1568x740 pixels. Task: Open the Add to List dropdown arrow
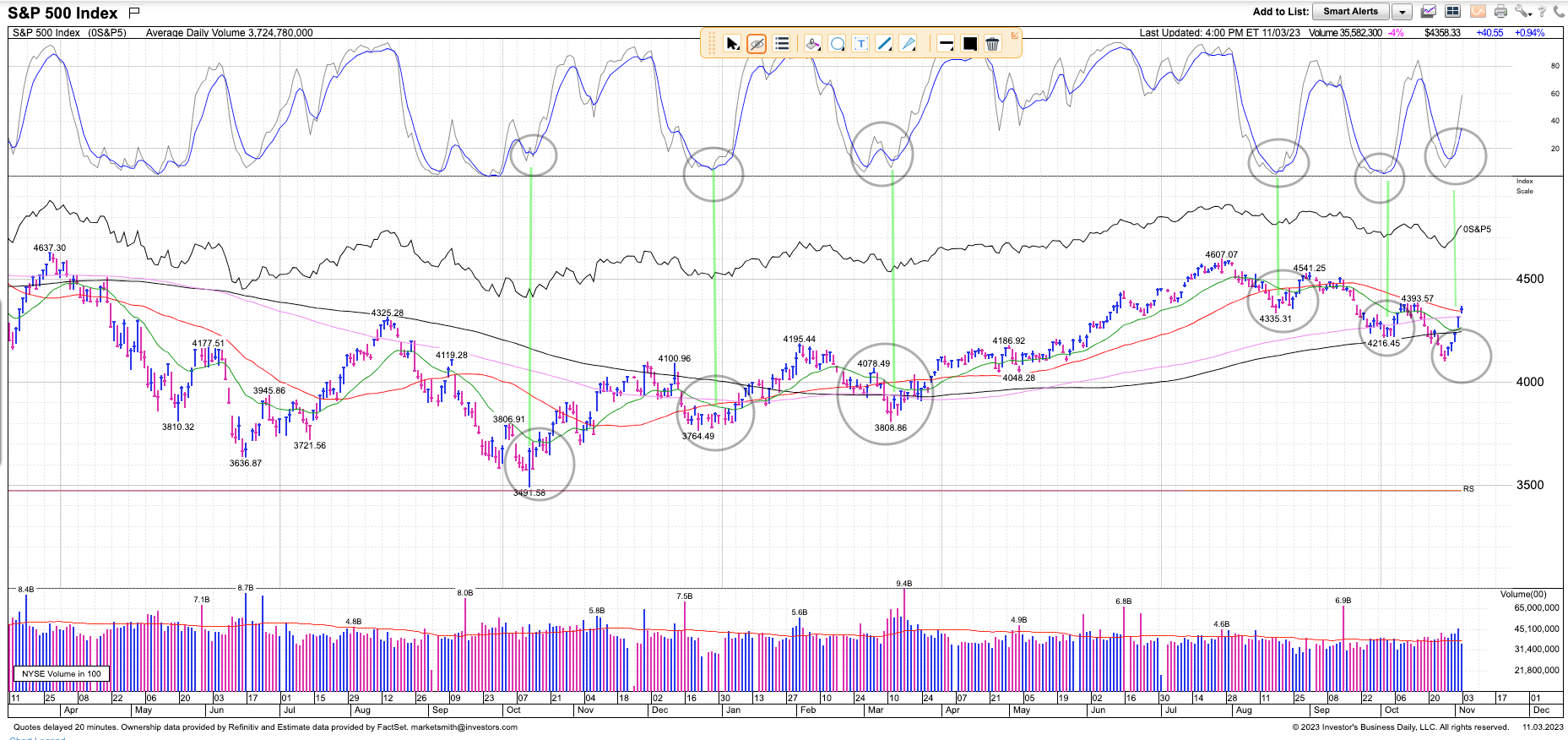[x=1402, y=12]
